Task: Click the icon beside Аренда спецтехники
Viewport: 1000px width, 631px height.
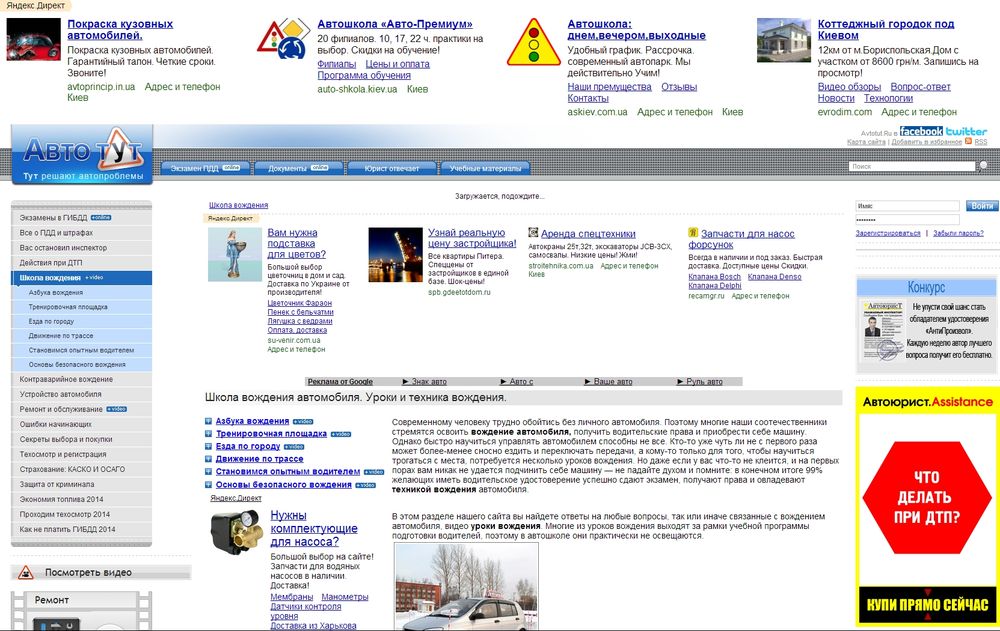Action: click(x=533, y=233)
